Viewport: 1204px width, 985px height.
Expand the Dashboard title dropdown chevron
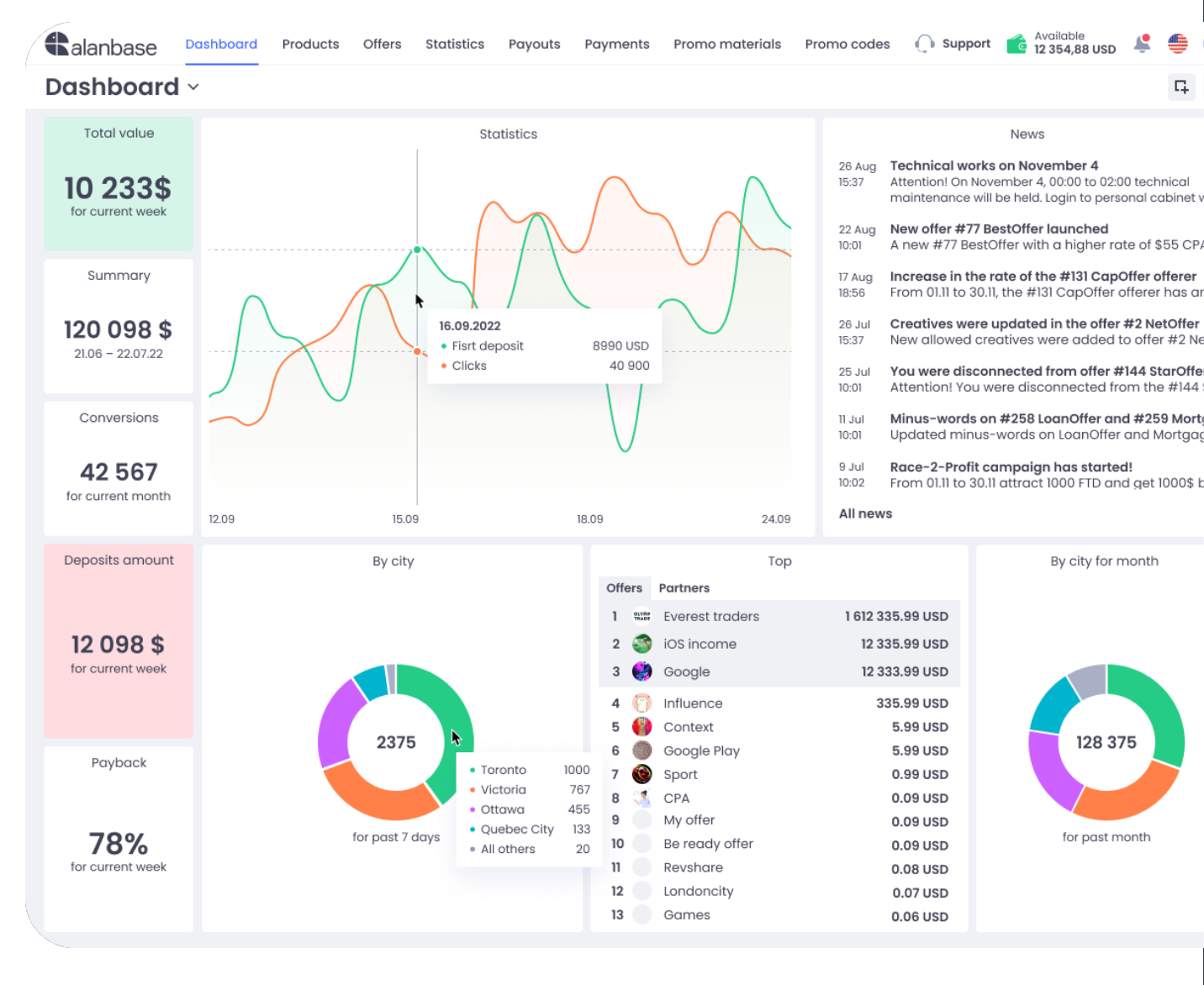click(193, 87)
